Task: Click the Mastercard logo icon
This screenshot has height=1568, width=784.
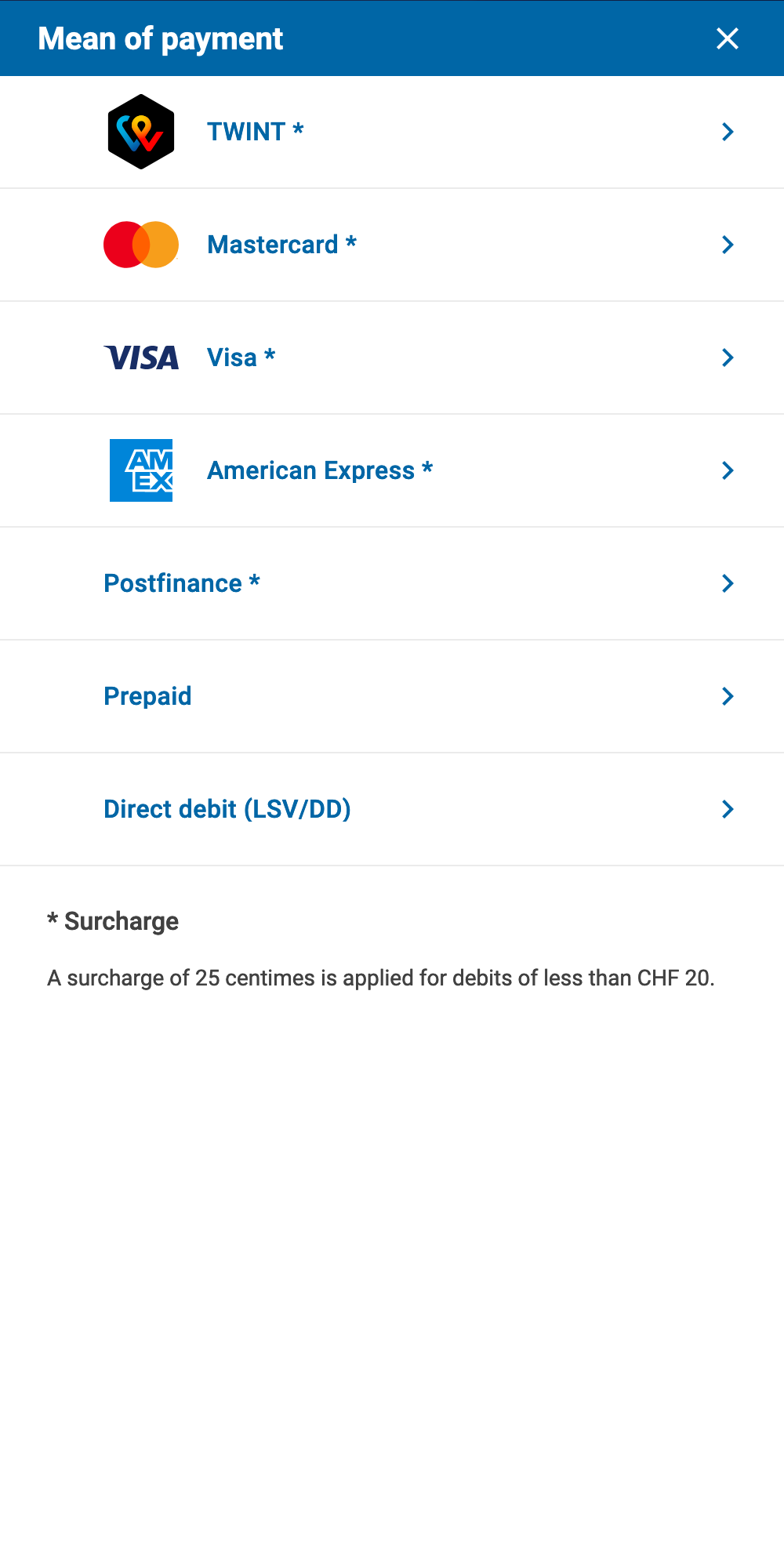Action: (141, 245)
